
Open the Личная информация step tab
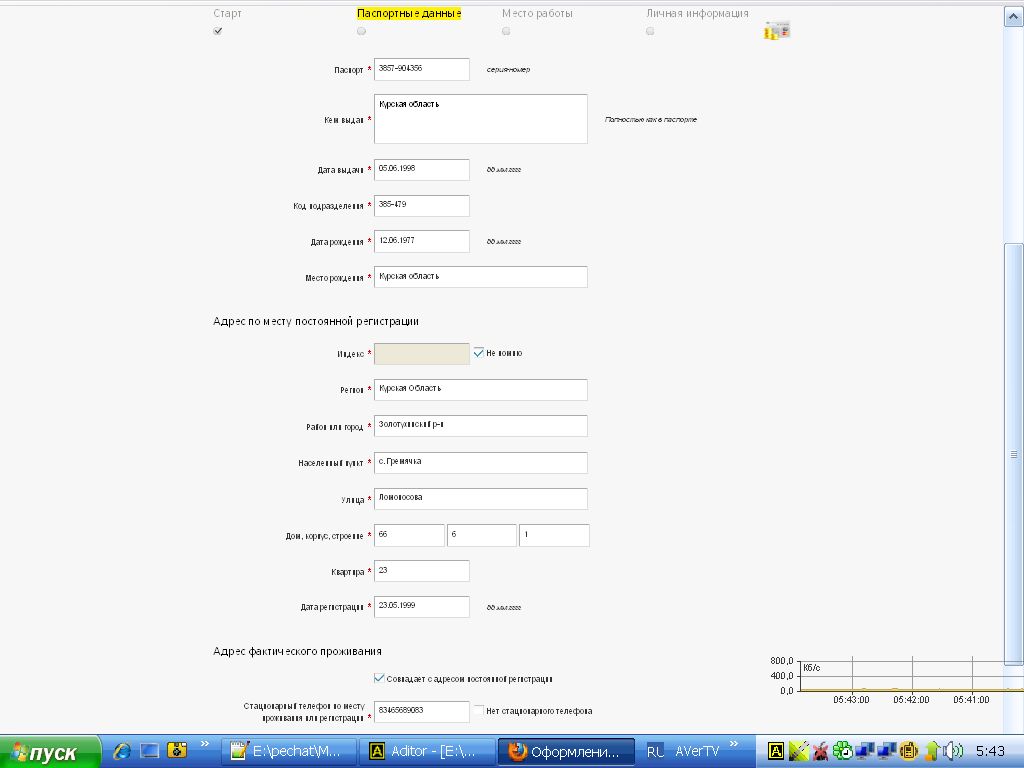[697, 13]
